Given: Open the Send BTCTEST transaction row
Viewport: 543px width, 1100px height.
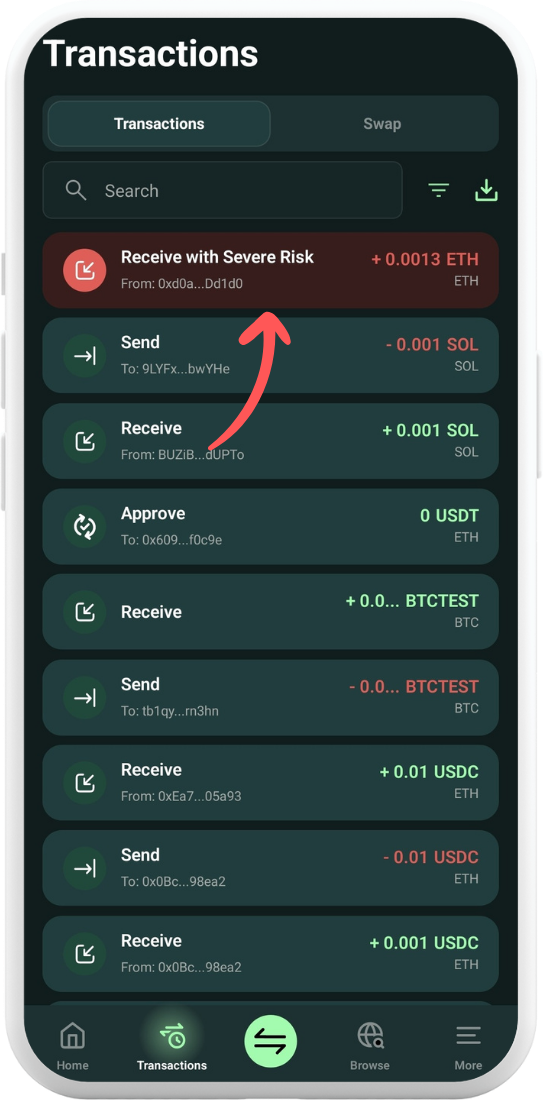Looking at the screenshot, I should click(x=271, y=697).
